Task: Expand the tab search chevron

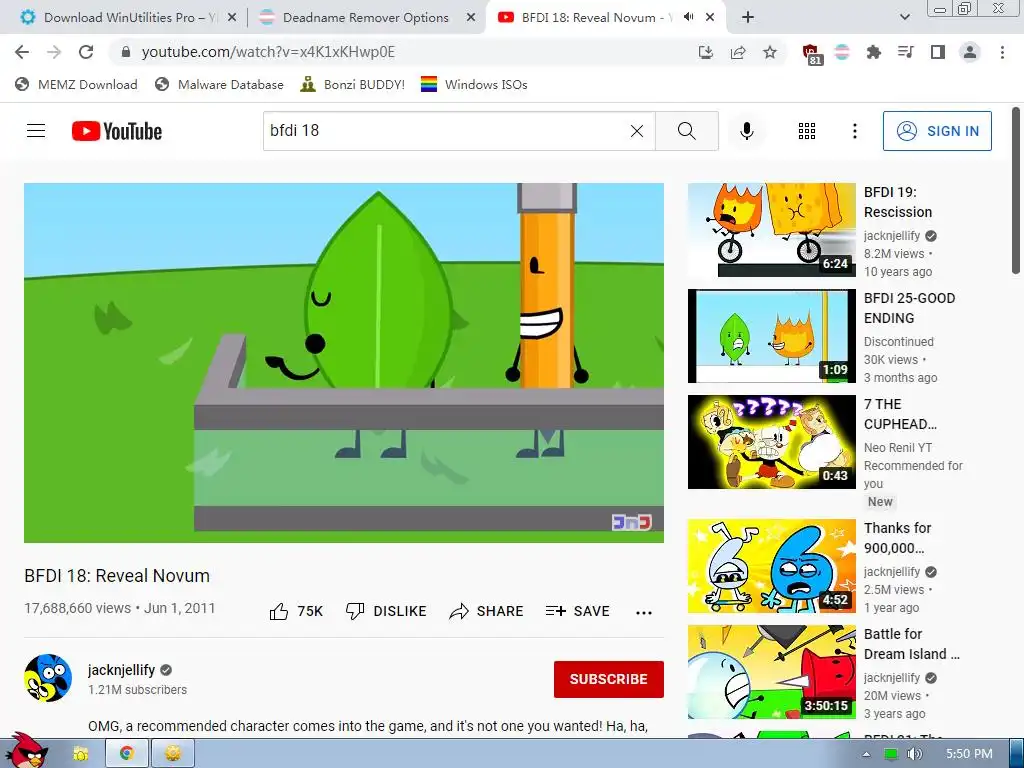Action: (904, 18)
